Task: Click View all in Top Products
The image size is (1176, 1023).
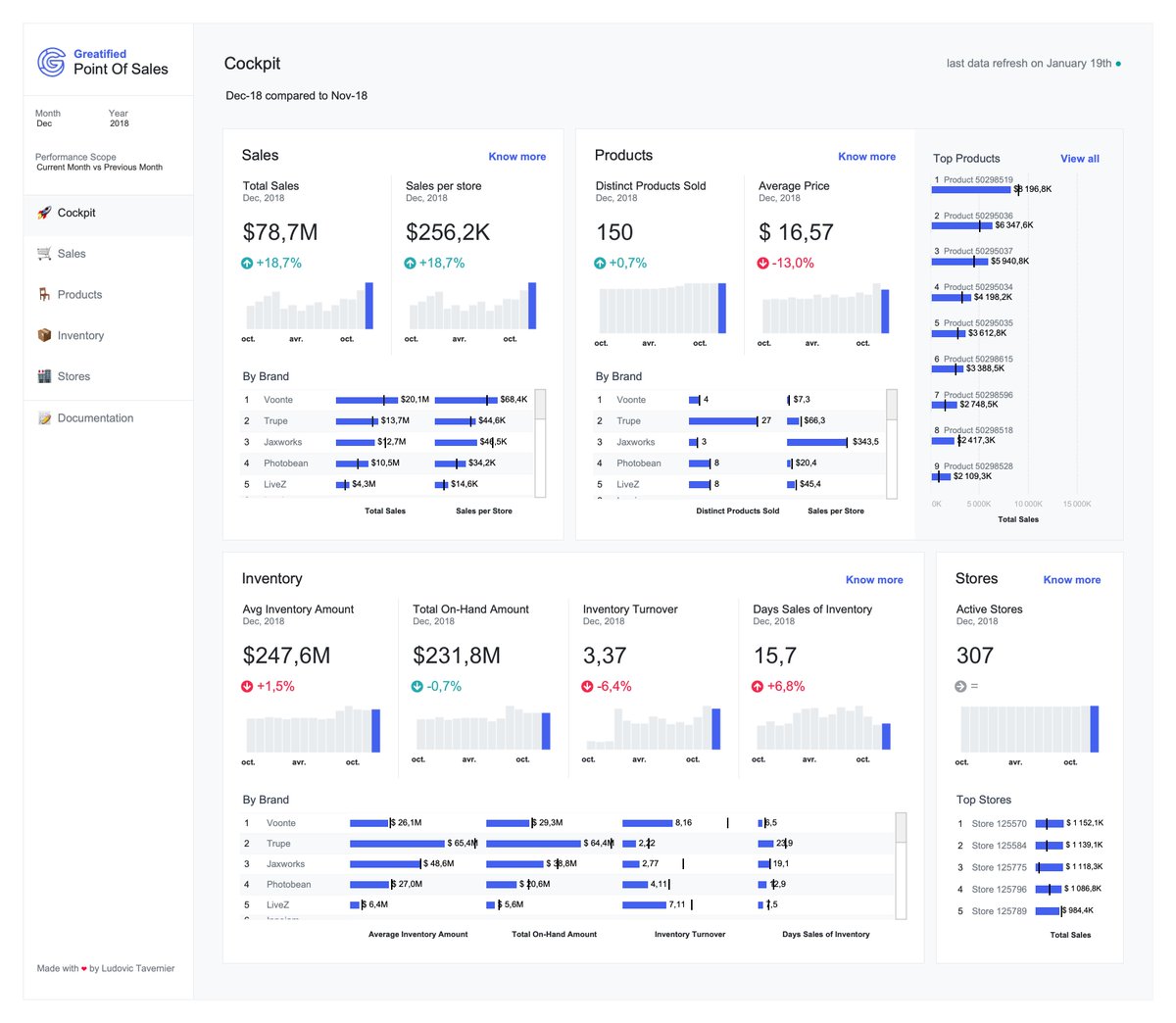Action: (1080, 158)
